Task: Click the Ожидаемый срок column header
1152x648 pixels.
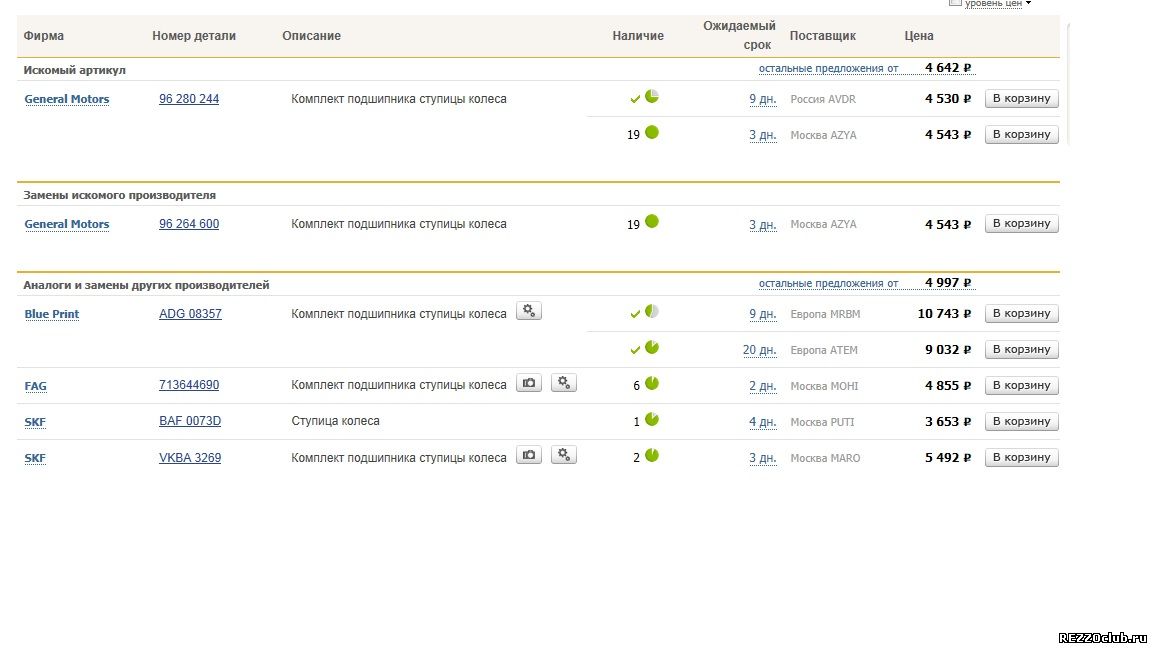Action: [739, 35]
